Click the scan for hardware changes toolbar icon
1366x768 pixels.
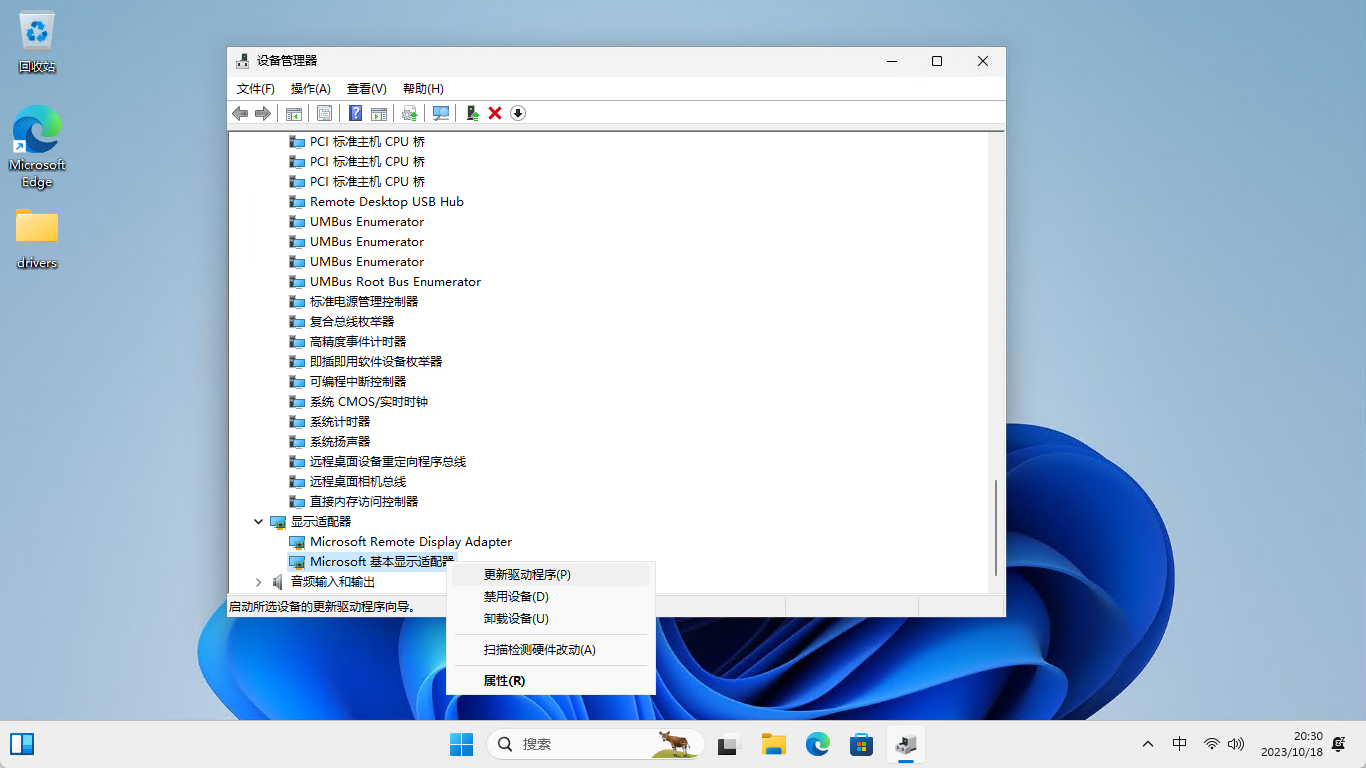point(441,113)
